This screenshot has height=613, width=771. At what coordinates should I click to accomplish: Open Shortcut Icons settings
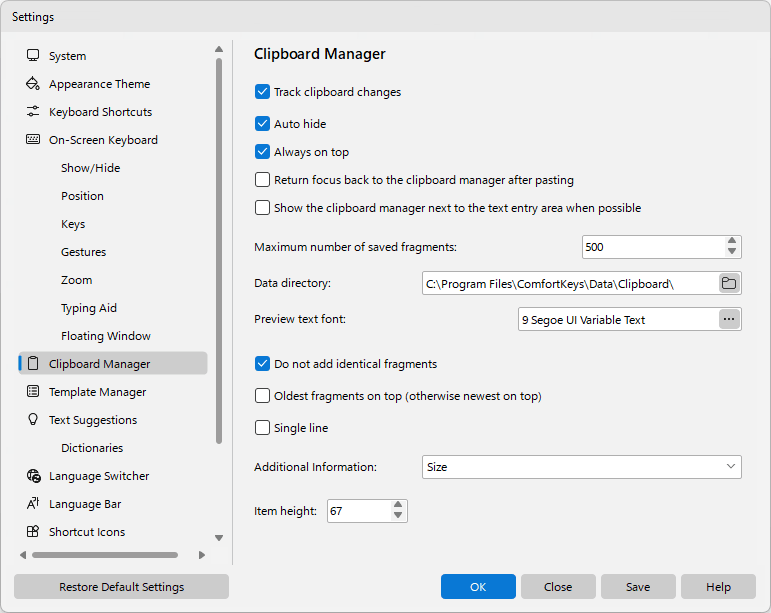click(87, 532)
